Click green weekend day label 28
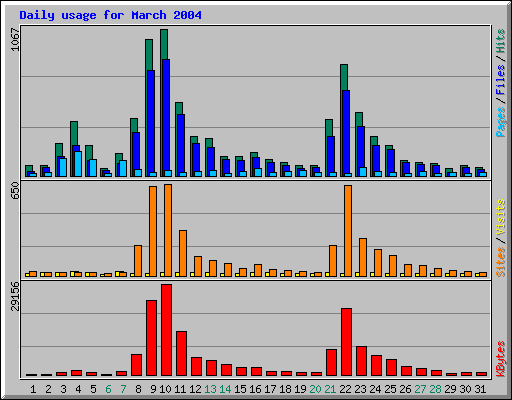The height and width of the screenshot is (400, 512). tap(435, 389)
